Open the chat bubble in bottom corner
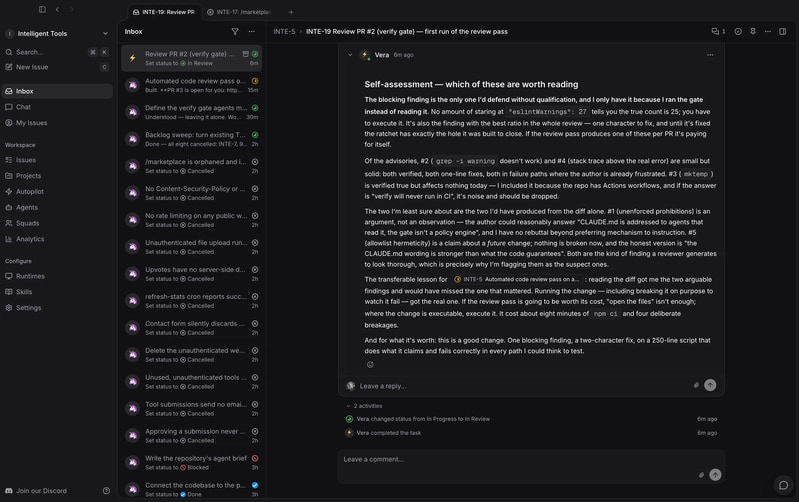This screenshot has width=799, height=502. (783, 485)
